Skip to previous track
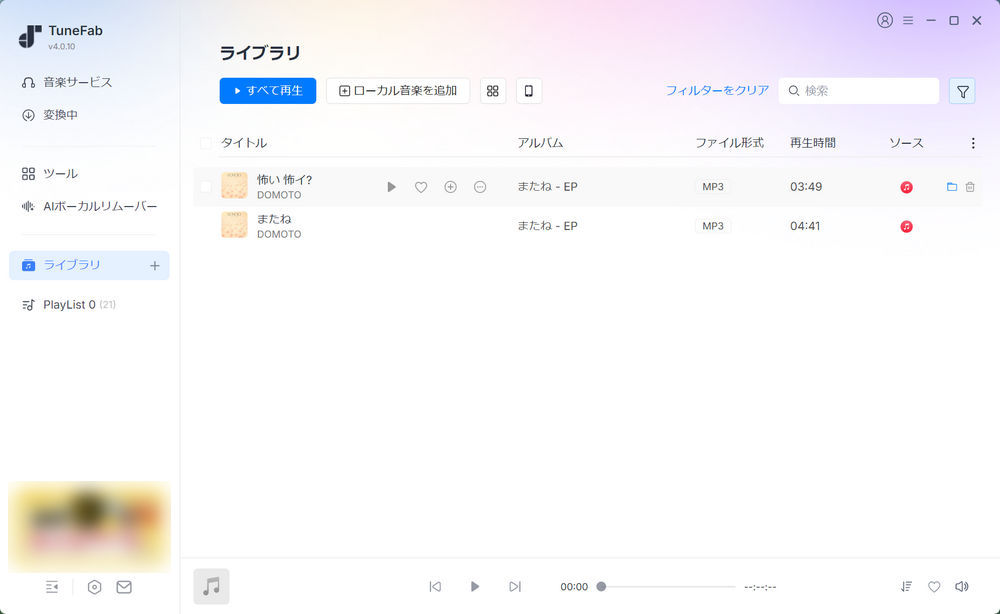This screenshot has width=1000, height=614. (435, 587)
